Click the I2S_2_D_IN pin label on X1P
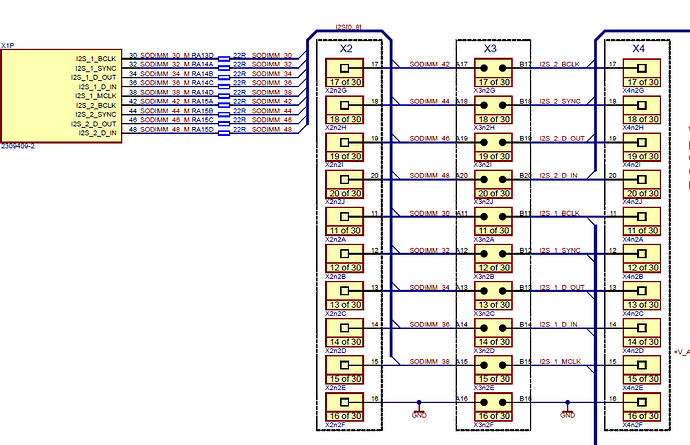 pos(97,132)
